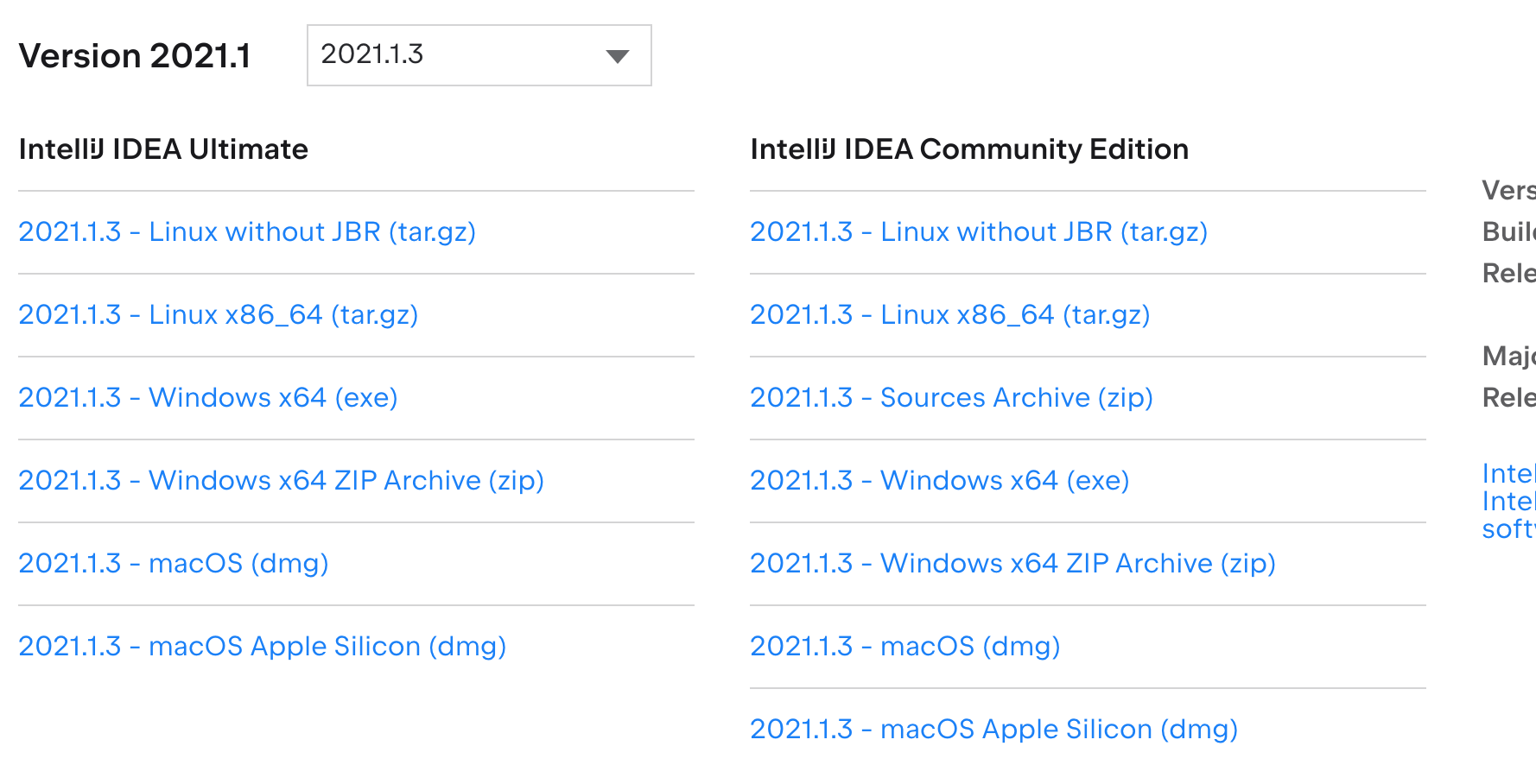The image size is (1536, 784).
Task: Download Community Linux without JBR tar.gz
Action: point(978,231)
